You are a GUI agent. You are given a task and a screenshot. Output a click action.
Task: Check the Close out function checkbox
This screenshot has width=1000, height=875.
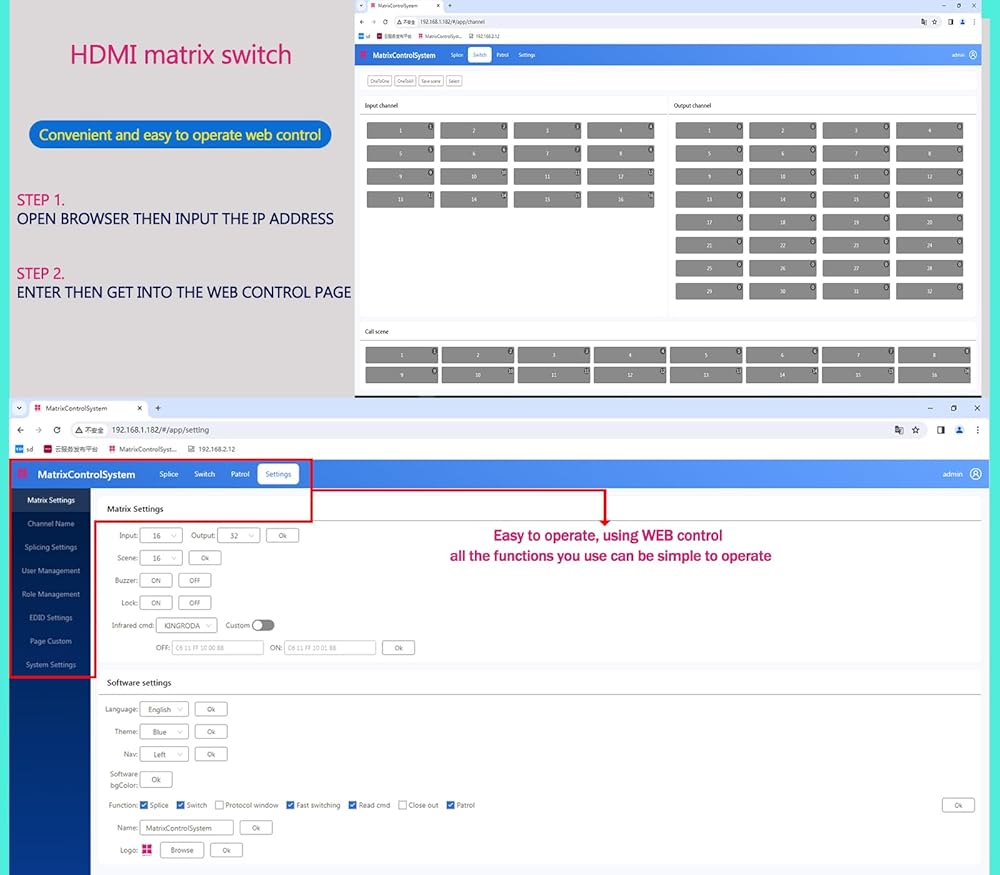point(402,805)
